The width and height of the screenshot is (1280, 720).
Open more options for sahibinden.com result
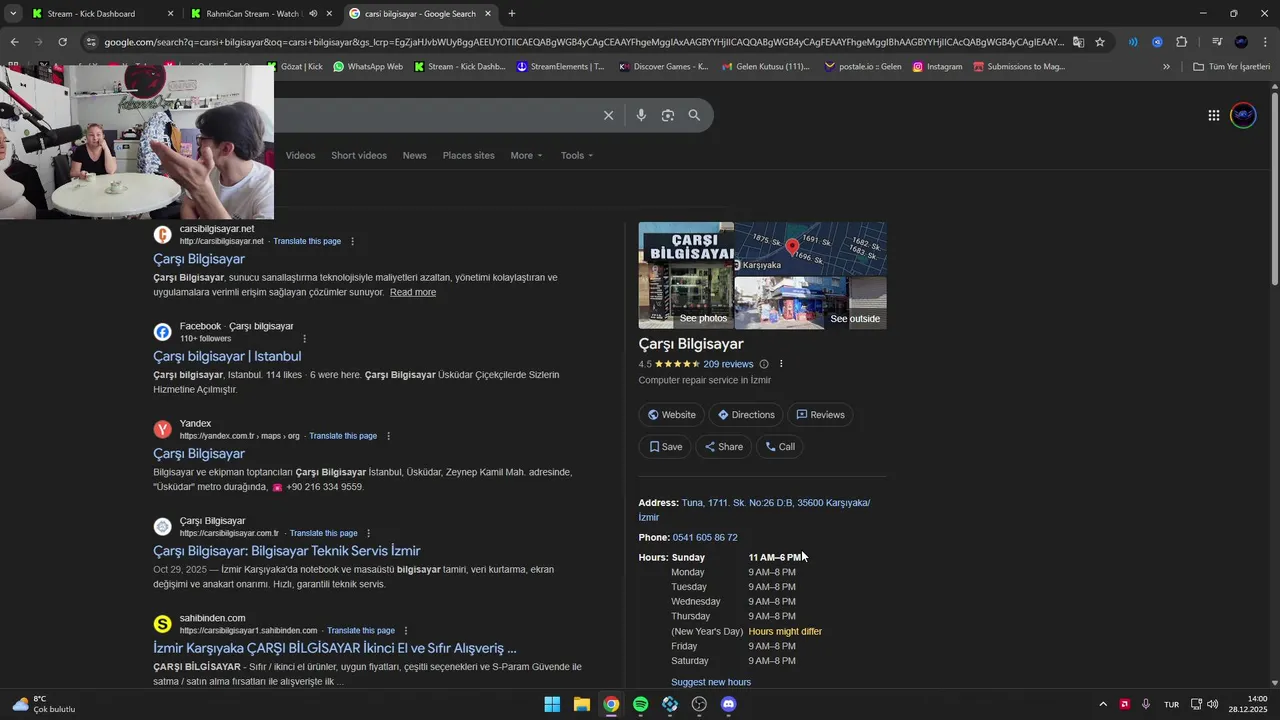coord(405,631)
